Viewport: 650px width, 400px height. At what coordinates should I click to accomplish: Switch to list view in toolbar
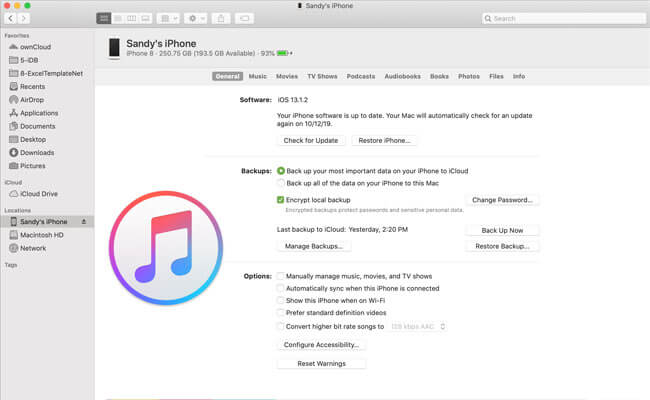(118, 18)
